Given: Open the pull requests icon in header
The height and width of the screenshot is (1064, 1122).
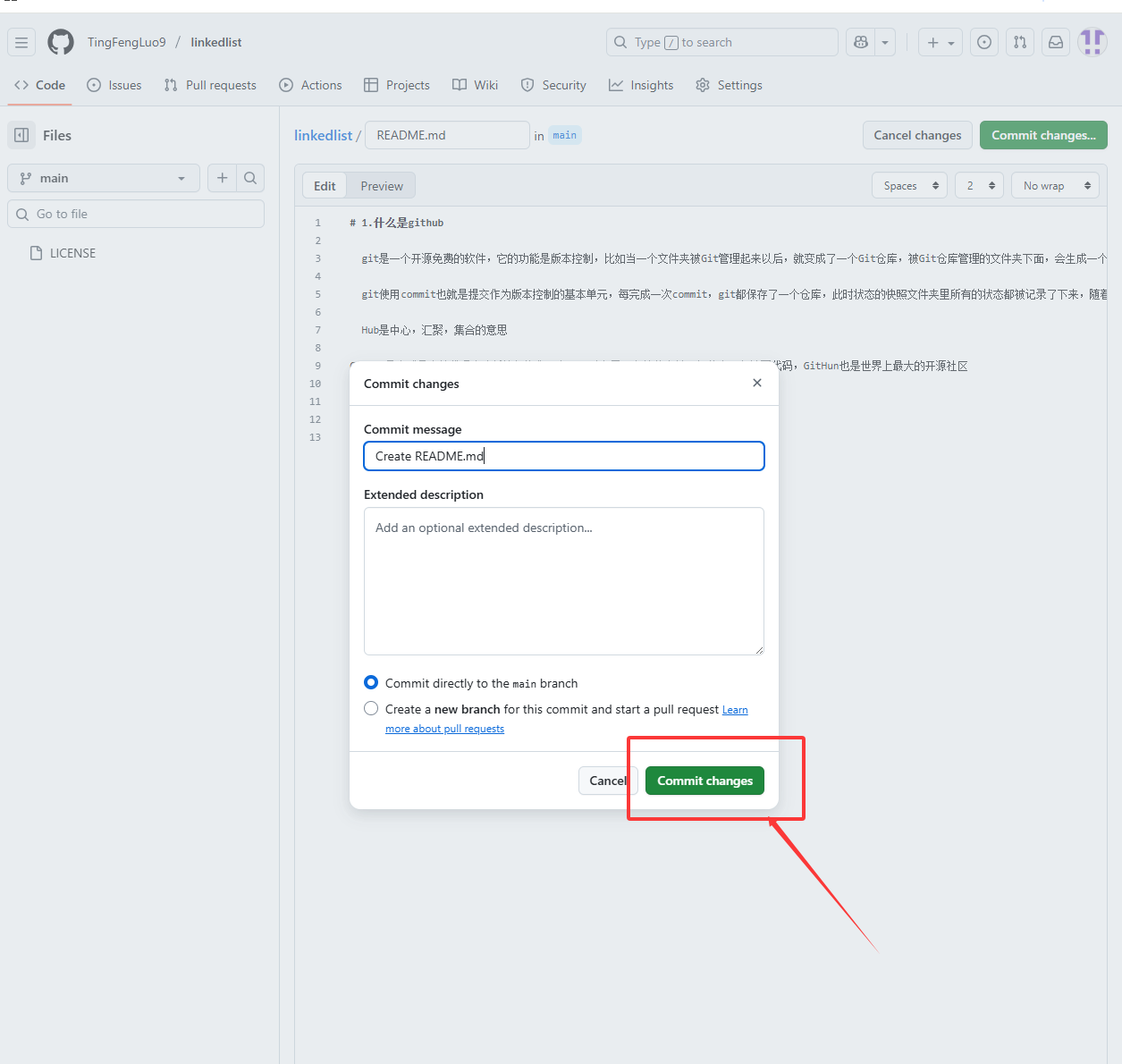Looking at the screenshot, I should pyautogui.click(x=1020, y=42).
